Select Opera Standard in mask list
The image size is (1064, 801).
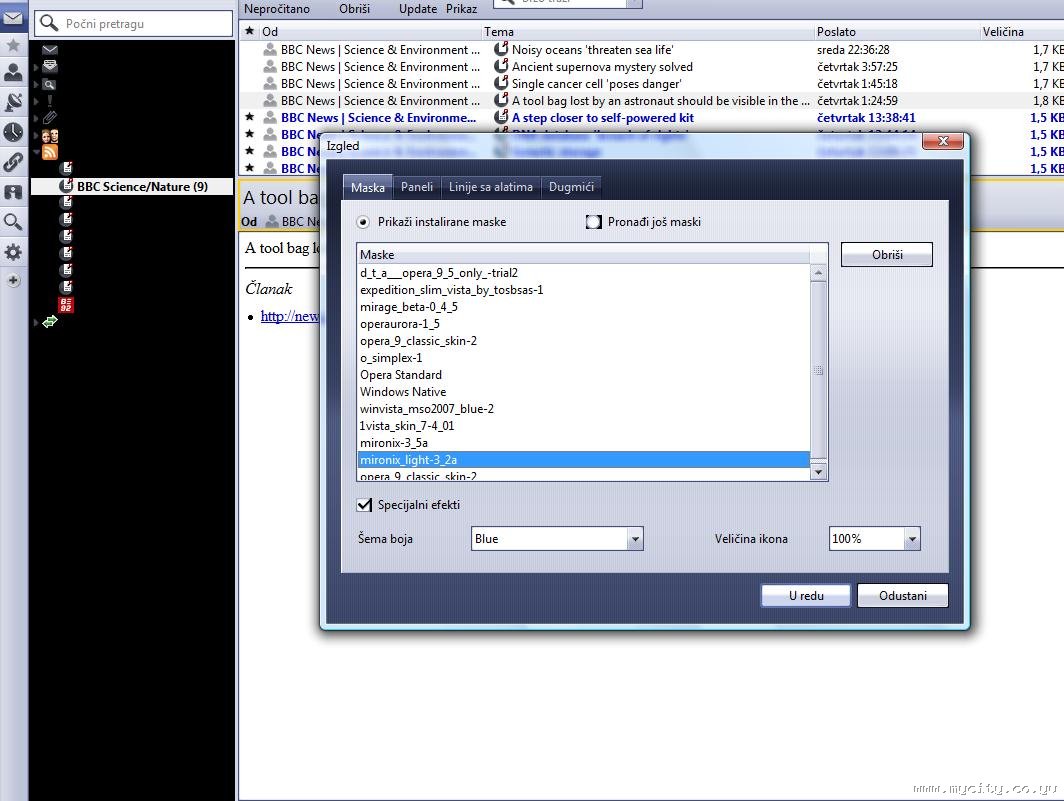point(584,375)
